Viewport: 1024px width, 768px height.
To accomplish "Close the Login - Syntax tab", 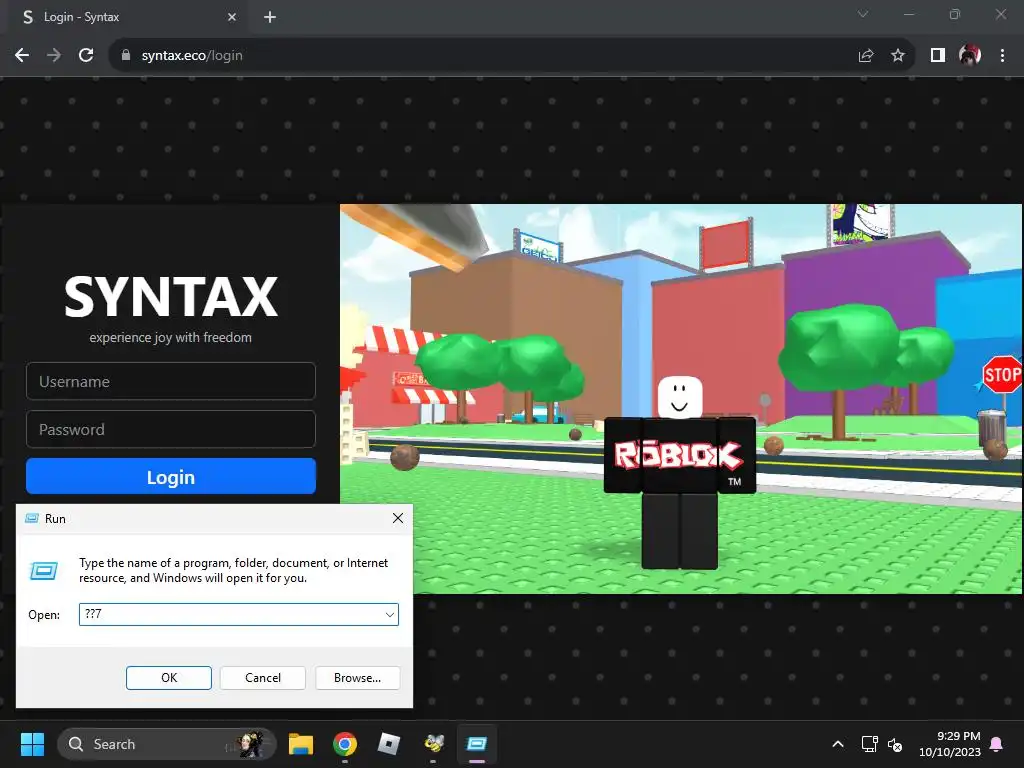I will point(232,17).
